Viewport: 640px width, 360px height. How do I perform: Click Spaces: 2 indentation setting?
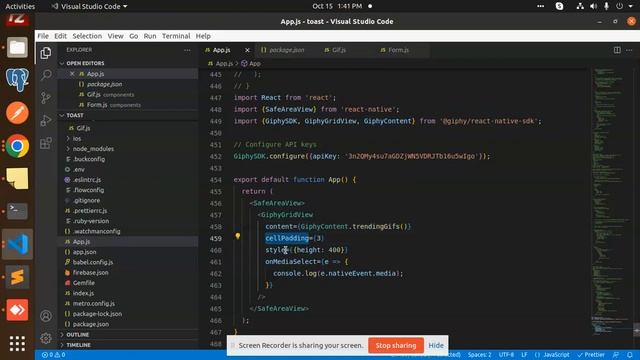coord(480,355)
